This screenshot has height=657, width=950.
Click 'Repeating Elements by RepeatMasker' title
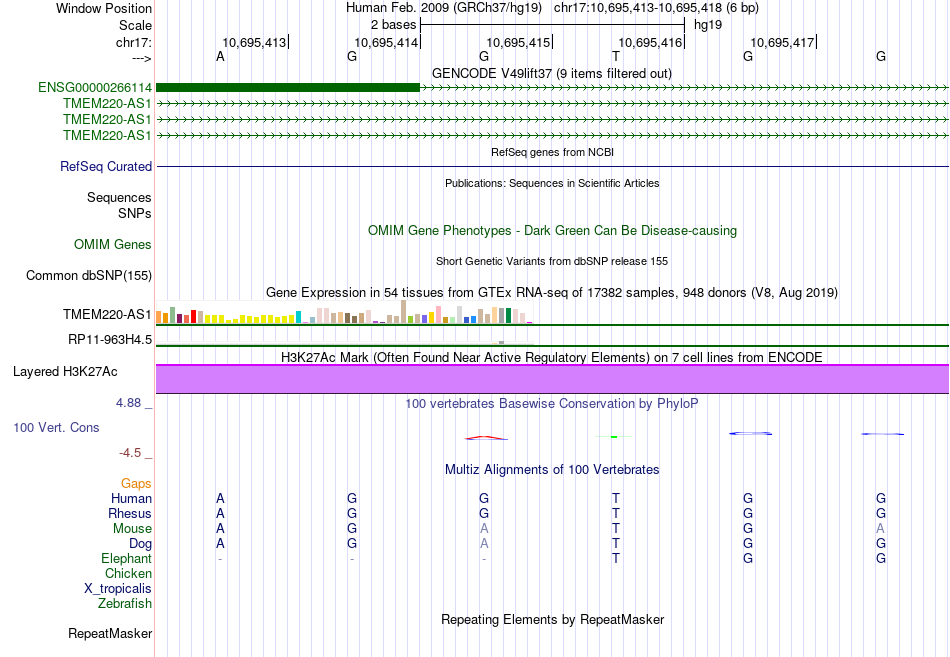[552, 619]
